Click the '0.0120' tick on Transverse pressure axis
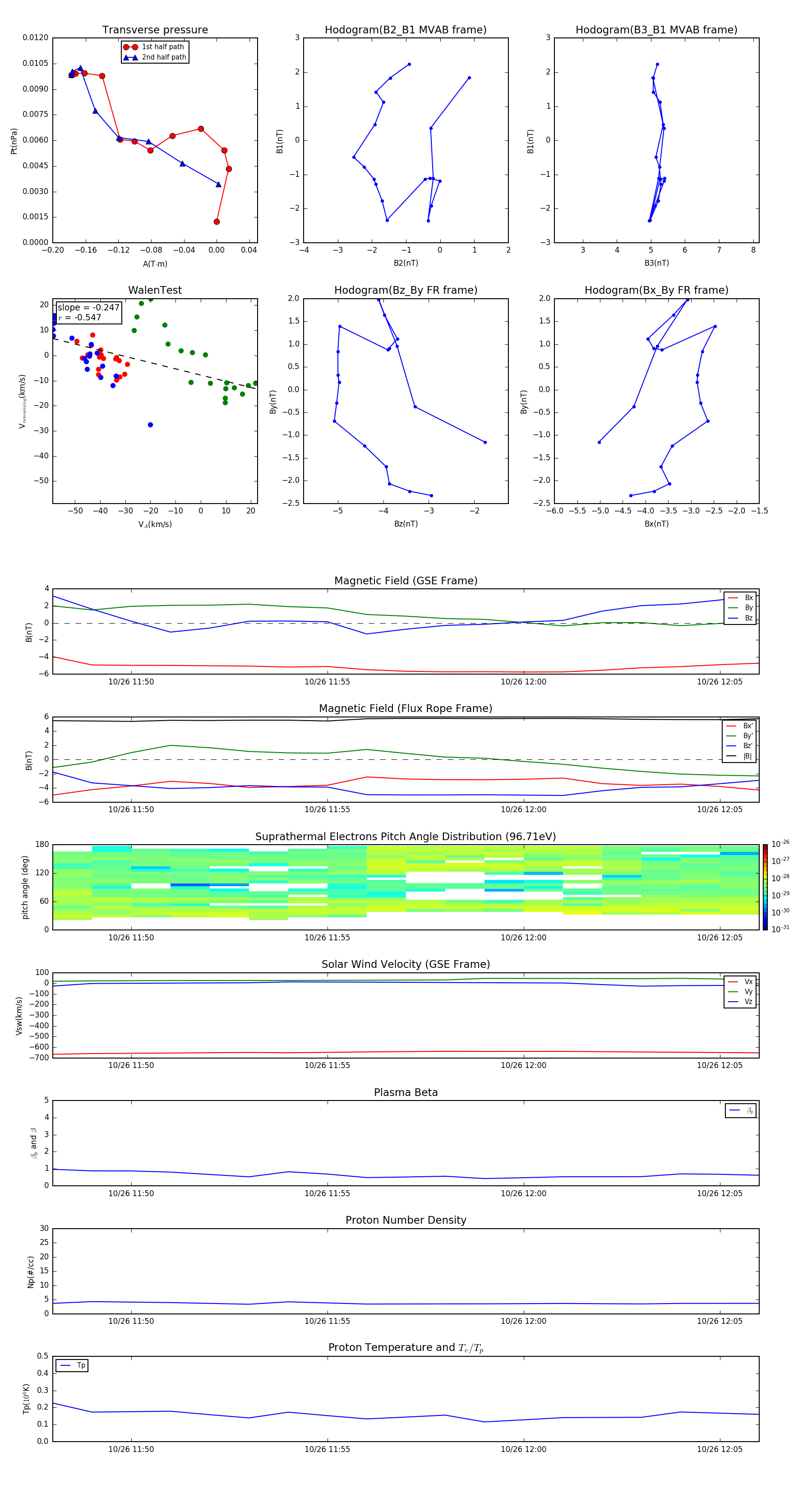This screenshot has width=812, height=1489. coord(35,37)
